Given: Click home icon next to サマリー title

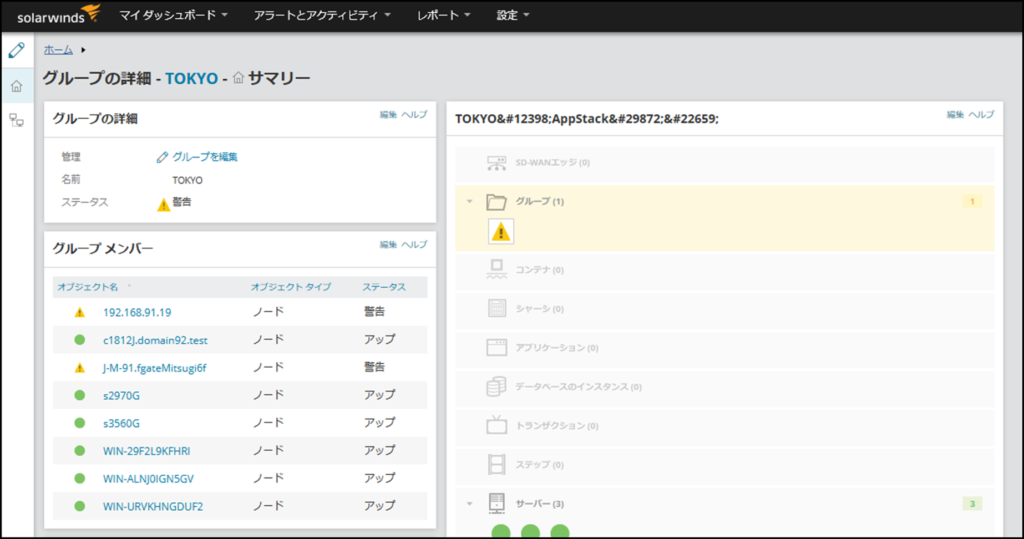Looking at the screenshot, I should coord(238,78).
